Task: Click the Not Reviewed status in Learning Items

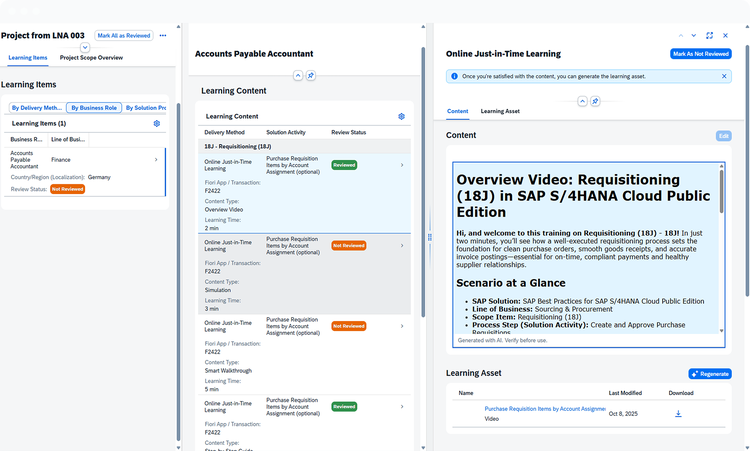Action: click(x=67, y=189)
